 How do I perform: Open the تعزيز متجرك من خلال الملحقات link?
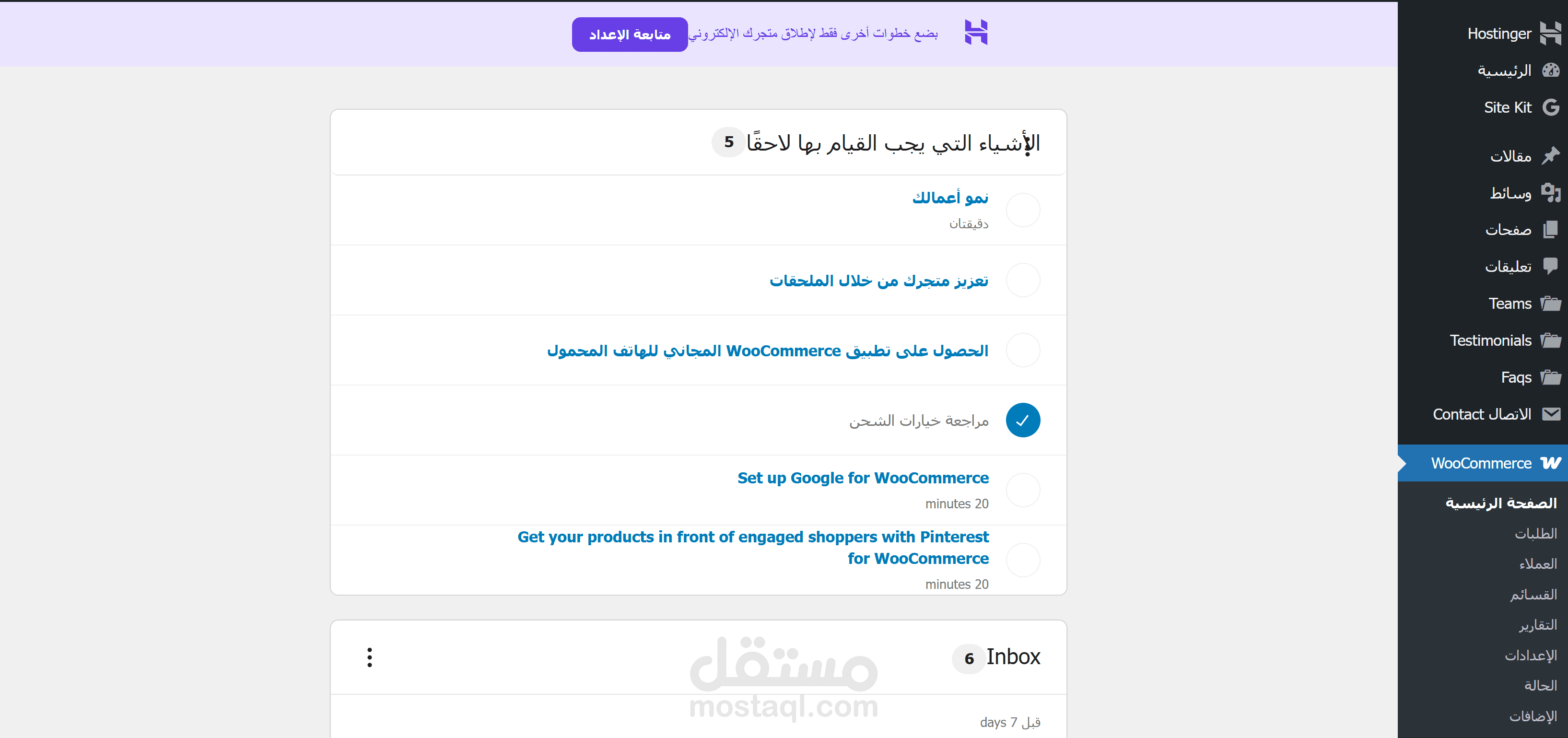[878, 281]
